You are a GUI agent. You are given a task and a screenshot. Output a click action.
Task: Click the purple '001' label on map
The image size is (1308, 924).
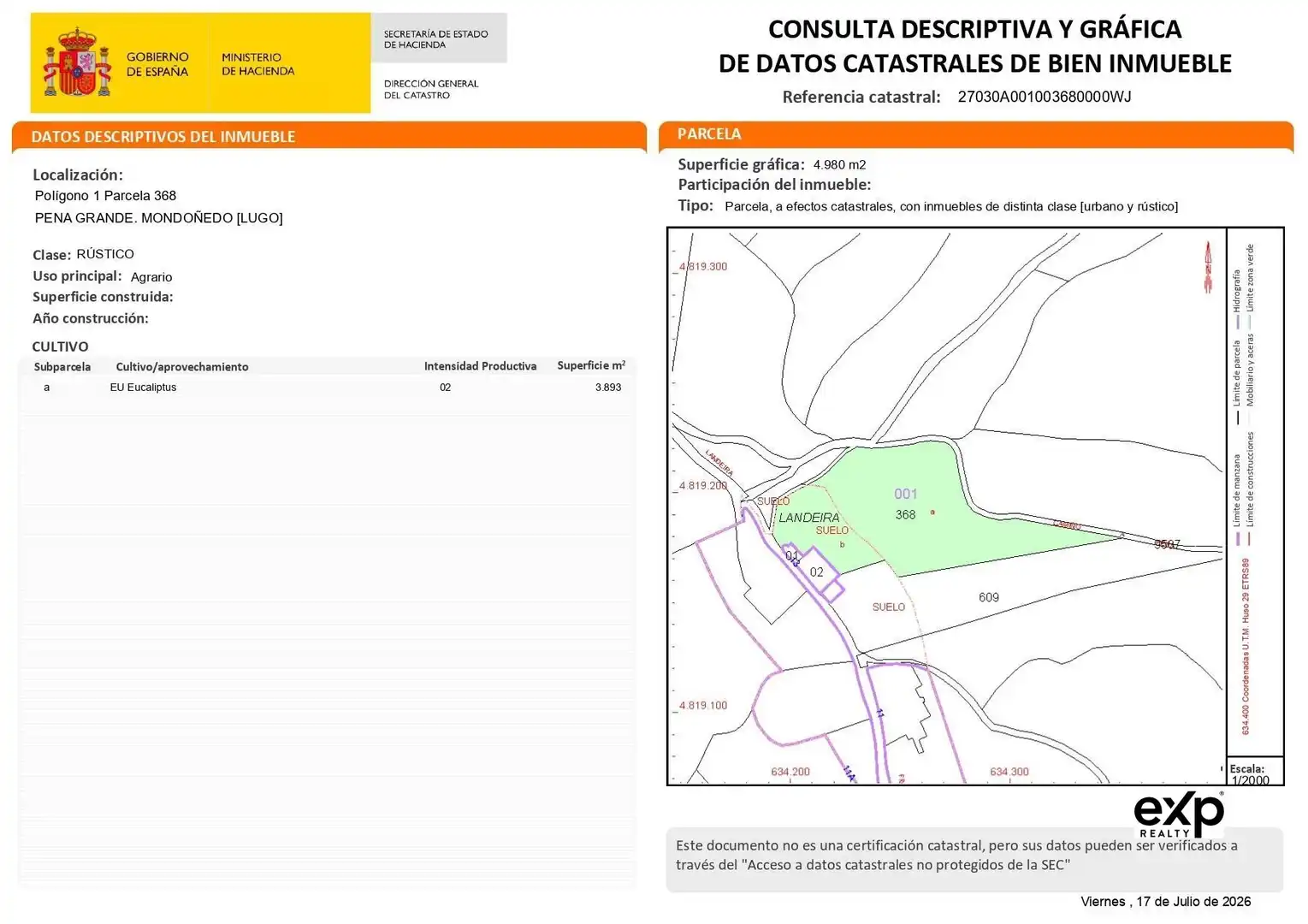(x=905, y=494)
